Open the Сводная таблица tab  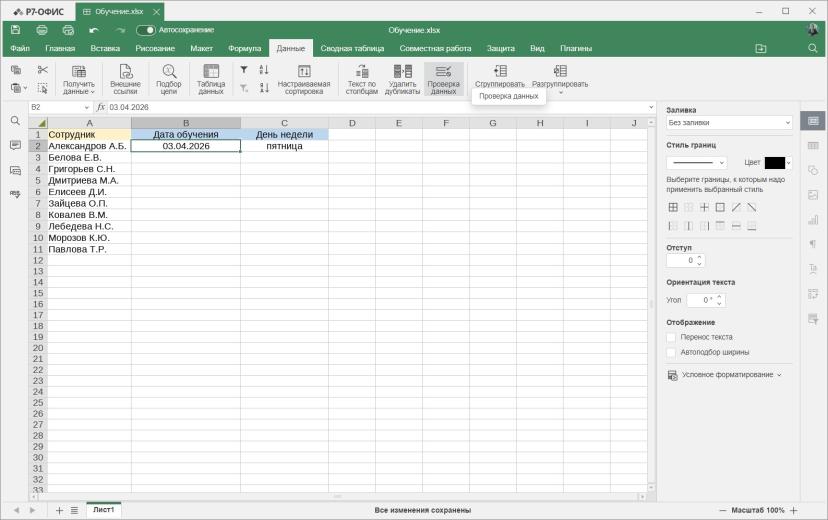click(352, 48)
